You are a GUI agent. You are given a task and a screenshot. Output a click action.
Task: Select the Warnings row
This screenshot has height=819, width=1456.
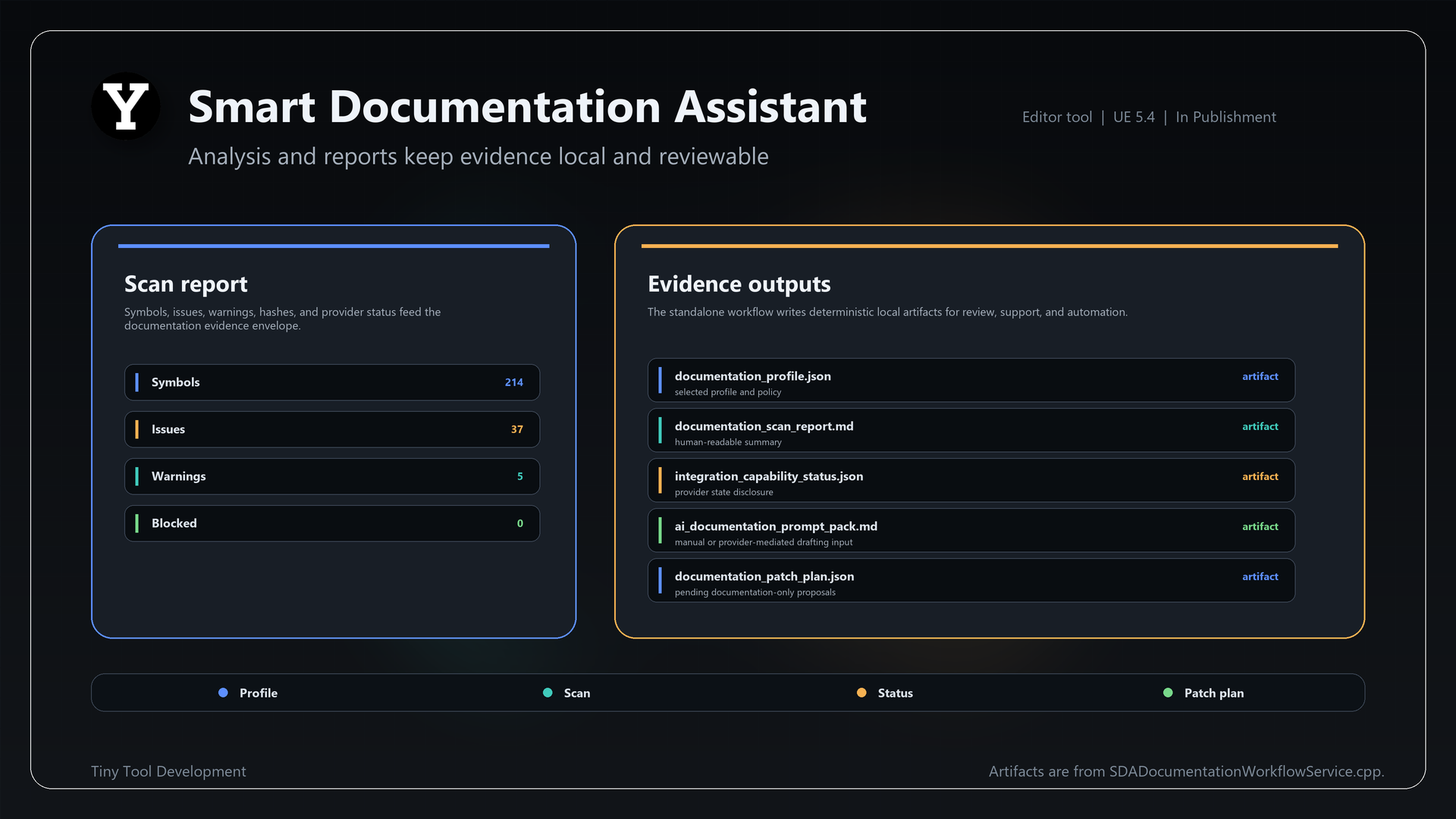[x=332, y=476]
